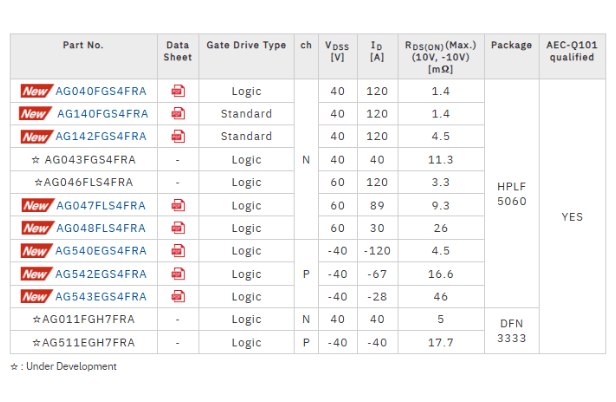This screenshot has width=616, height=402.
Task: Click the New badge next to AG540EGS4FRA
Action: tap(35, 251)
